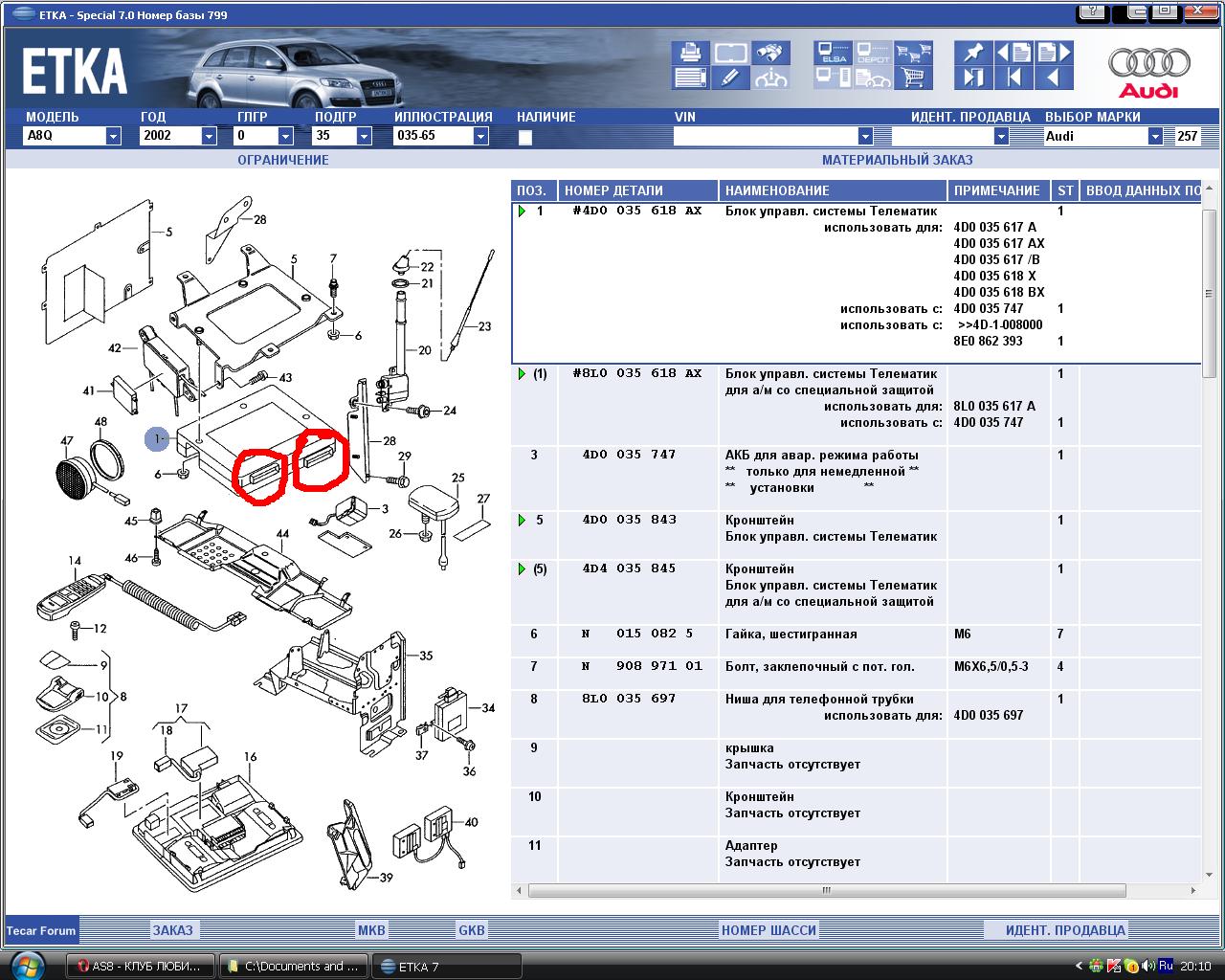
Task: Launch ELSA from the toolbar
Action: coord(833,54)
